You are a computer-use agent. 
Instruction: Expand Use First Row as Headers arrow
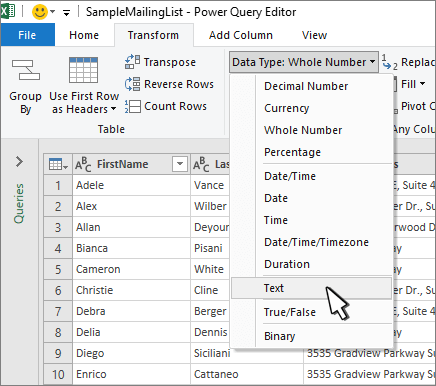[113, 109]
